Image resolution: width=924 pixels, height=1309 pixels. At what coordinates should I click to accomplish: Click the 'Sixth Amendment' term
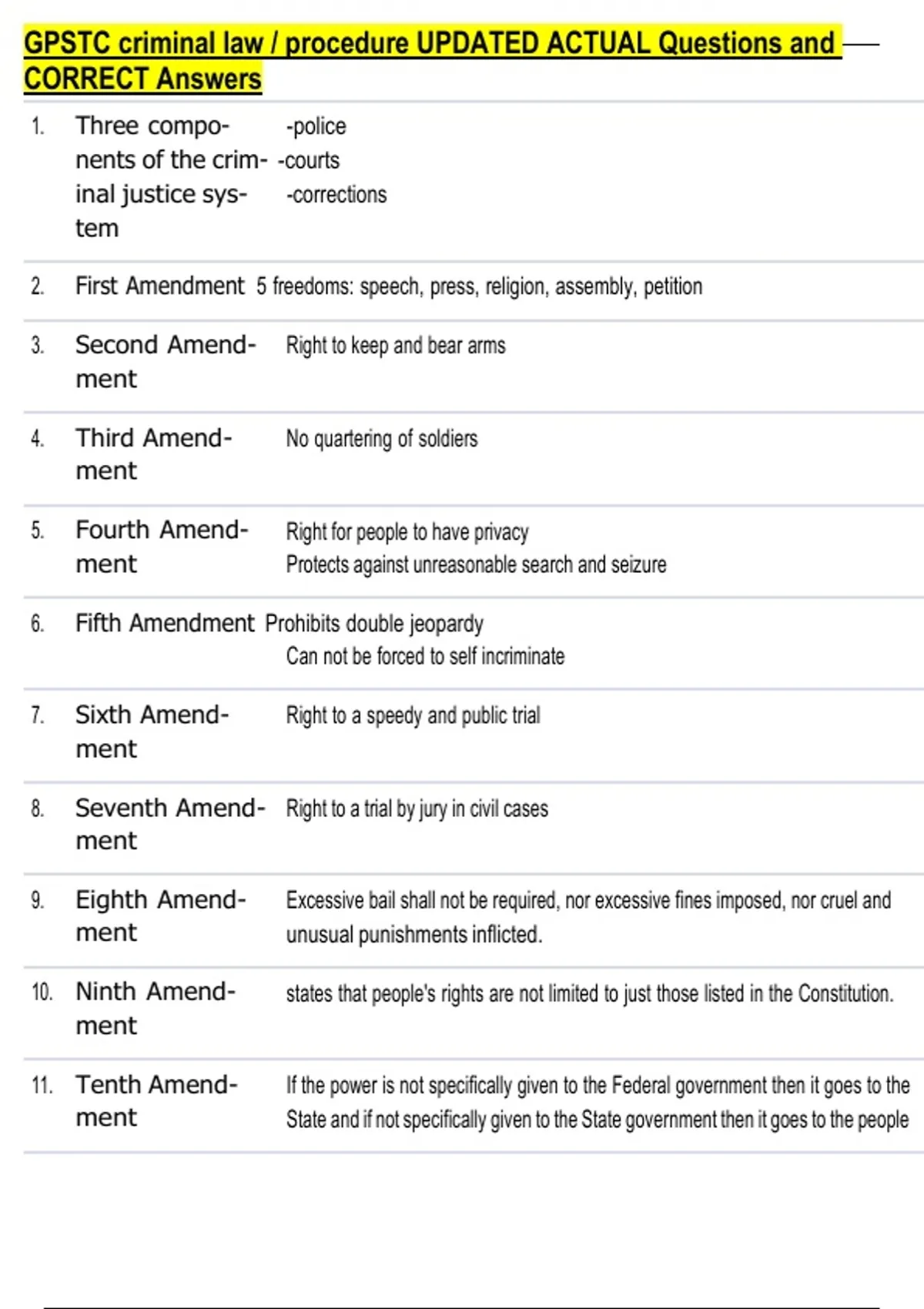coord(152,731)
